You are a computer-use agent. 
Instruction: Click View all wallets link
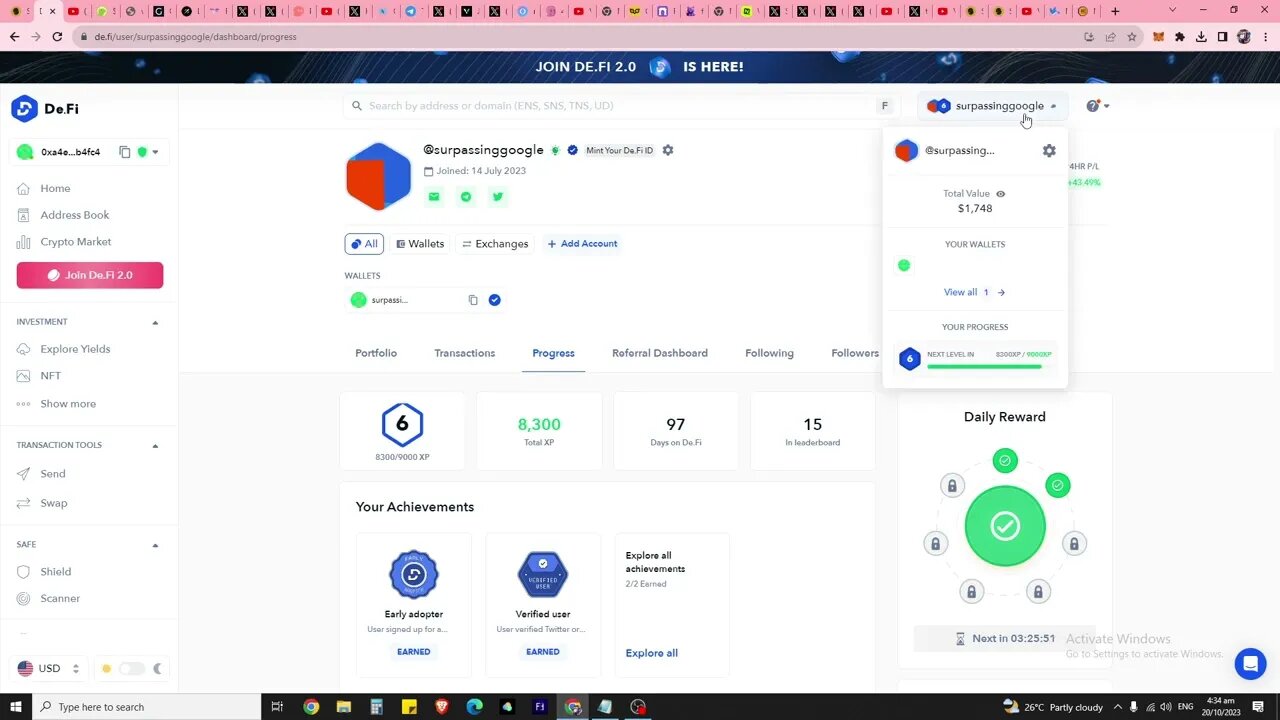pos(975,292)
